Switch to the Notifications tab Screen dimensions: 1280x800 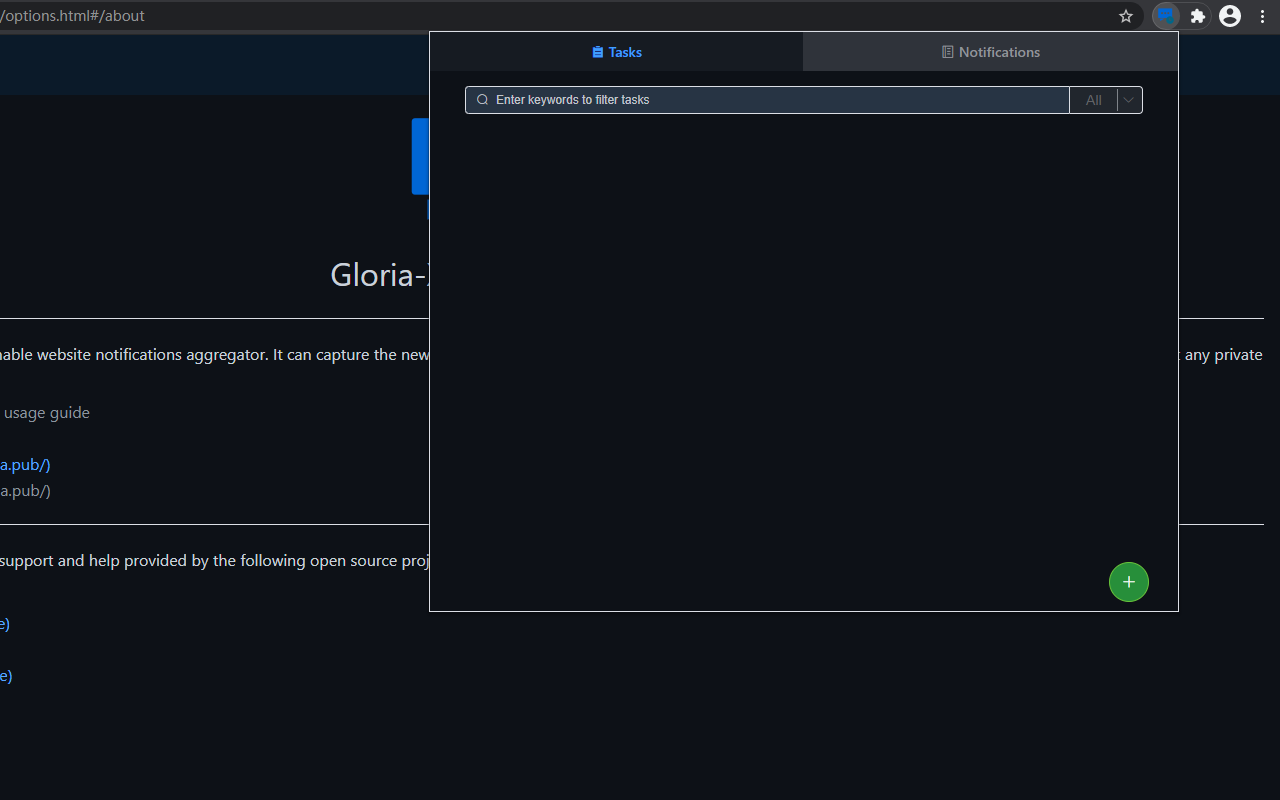(x=990, y=52)
